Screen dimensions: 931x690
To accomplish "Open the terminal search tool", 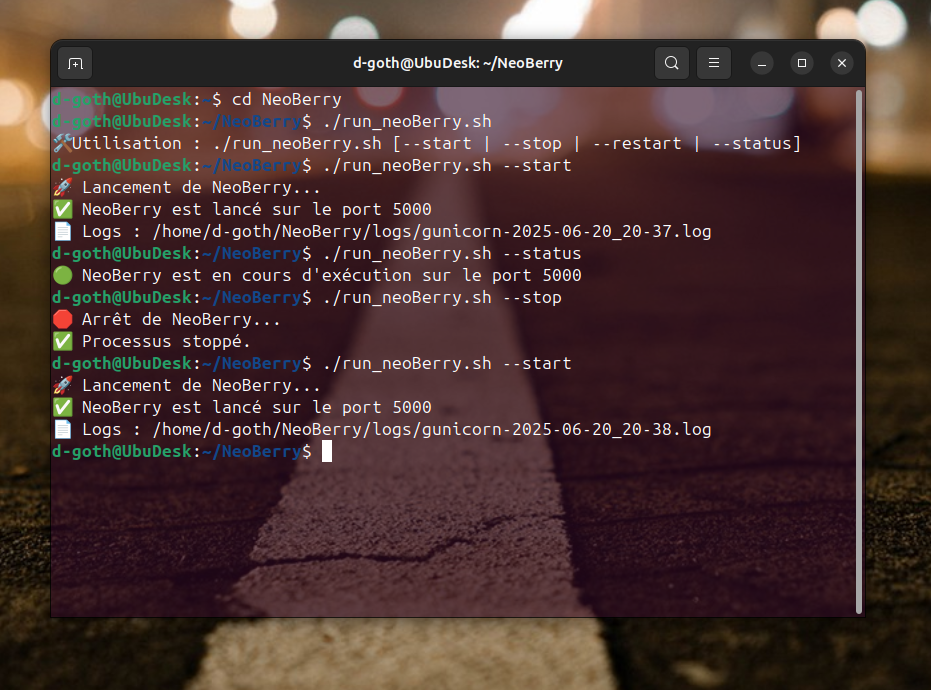I will pyautogui.click(x=672, y=63).
